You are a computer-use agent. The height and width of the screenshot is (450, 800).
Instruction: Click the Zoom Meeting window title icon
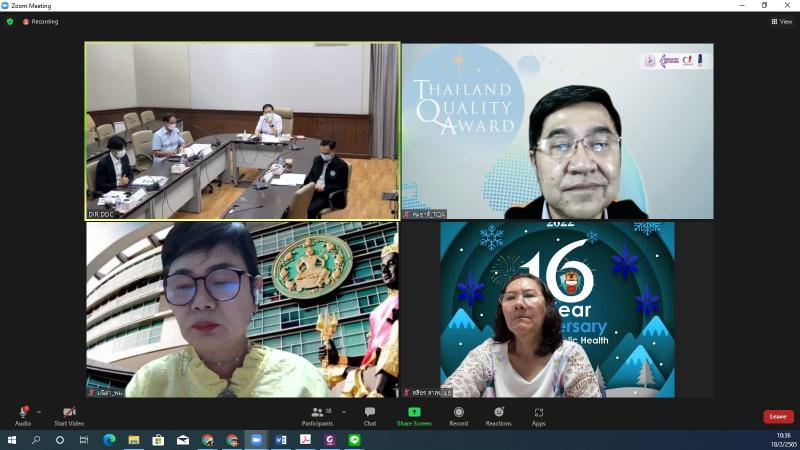point(5,6)
